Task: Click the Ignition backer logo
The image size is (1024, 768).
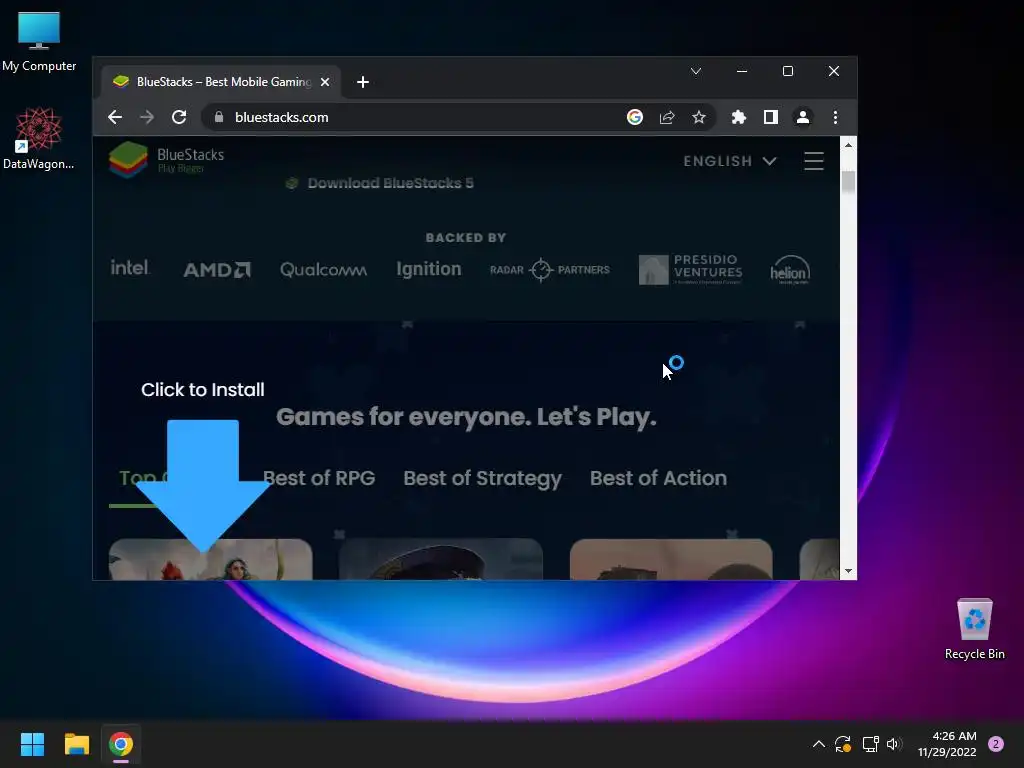Action: 428,269
